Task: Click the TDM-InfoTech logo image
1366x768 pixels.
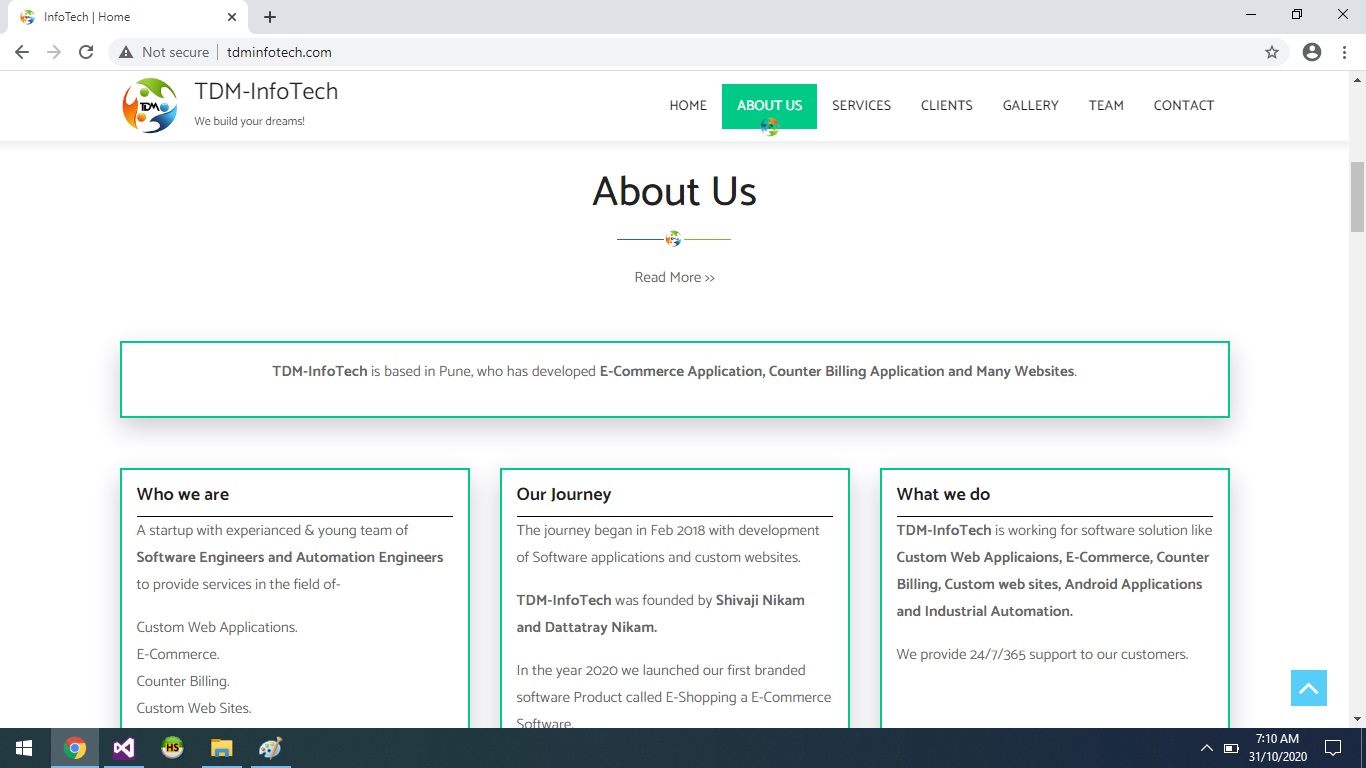Action: pyautogui.click(x=150, y=105)
